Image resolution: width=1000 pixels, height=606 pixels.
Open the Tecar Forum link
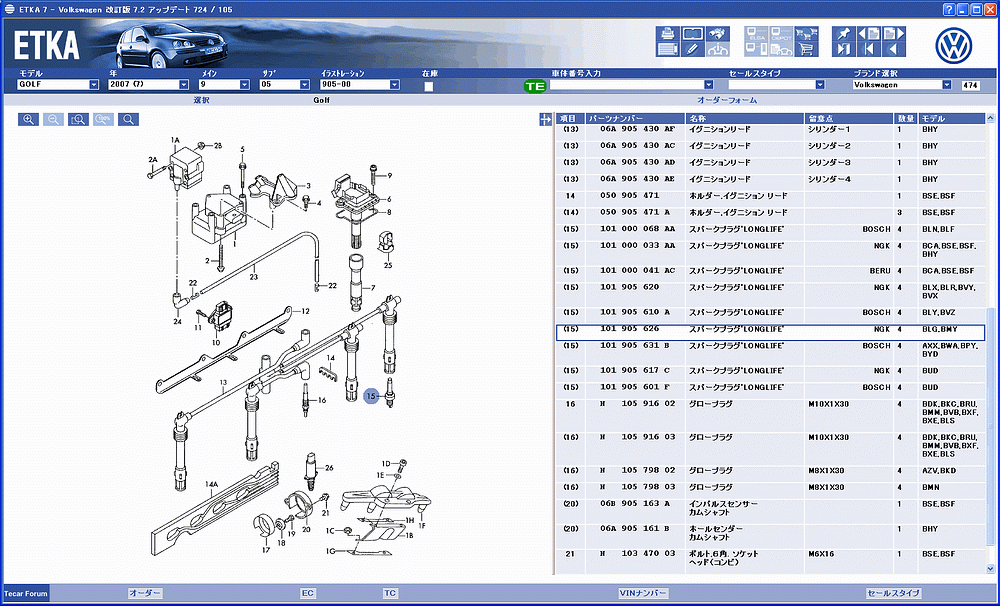27,593
